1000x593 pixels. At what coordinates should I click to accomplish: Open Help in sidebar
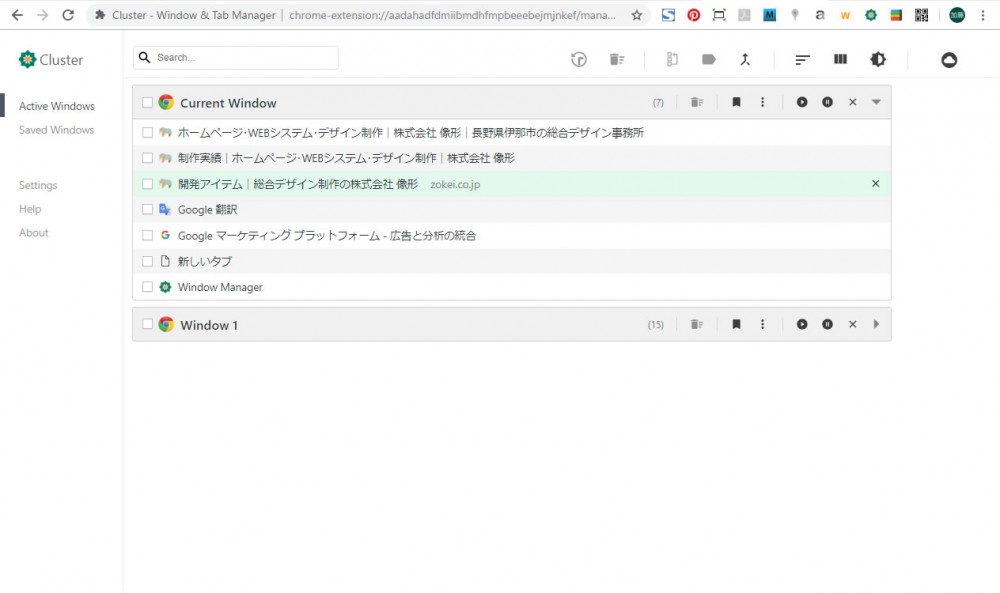point(30,209)
